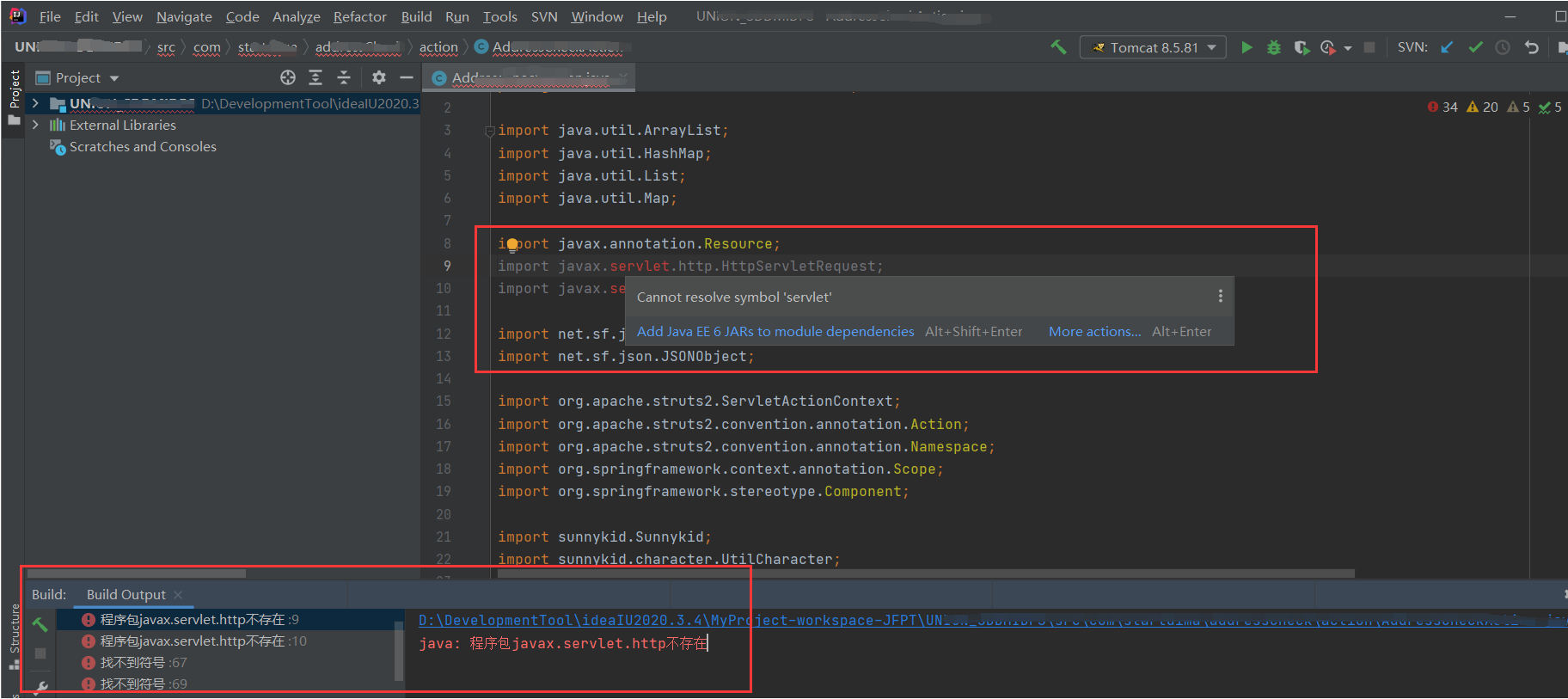Viewport: 1568px width, 699px height.
Task: Click the yellow warning count 20 indicator
Action: (1482, 107)
